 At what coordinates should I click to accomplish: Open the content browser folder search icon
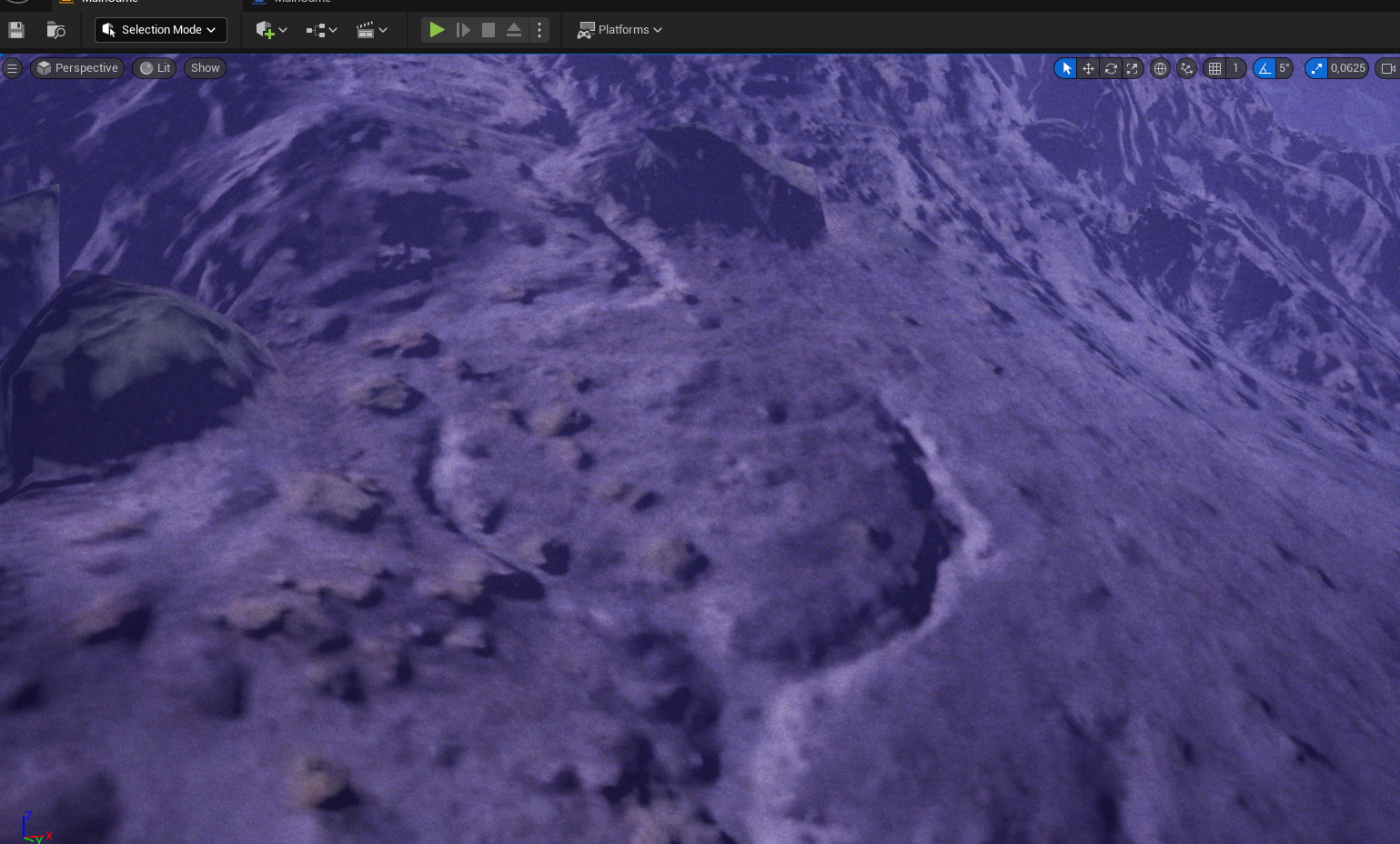[x=55, y=30]
